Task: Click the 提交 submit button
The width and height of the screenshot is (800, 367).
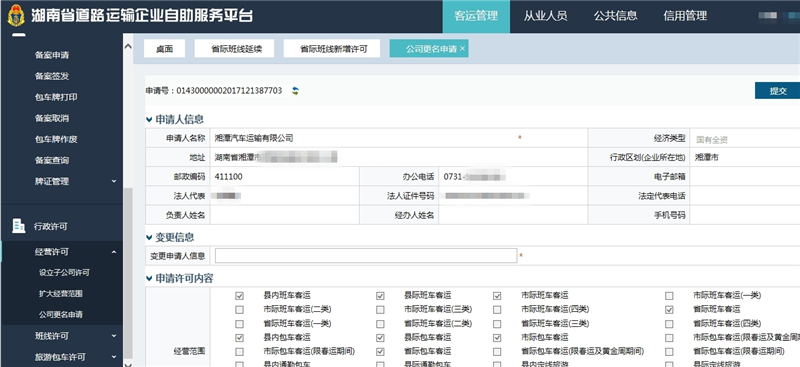Action: (x=778, y=91)
